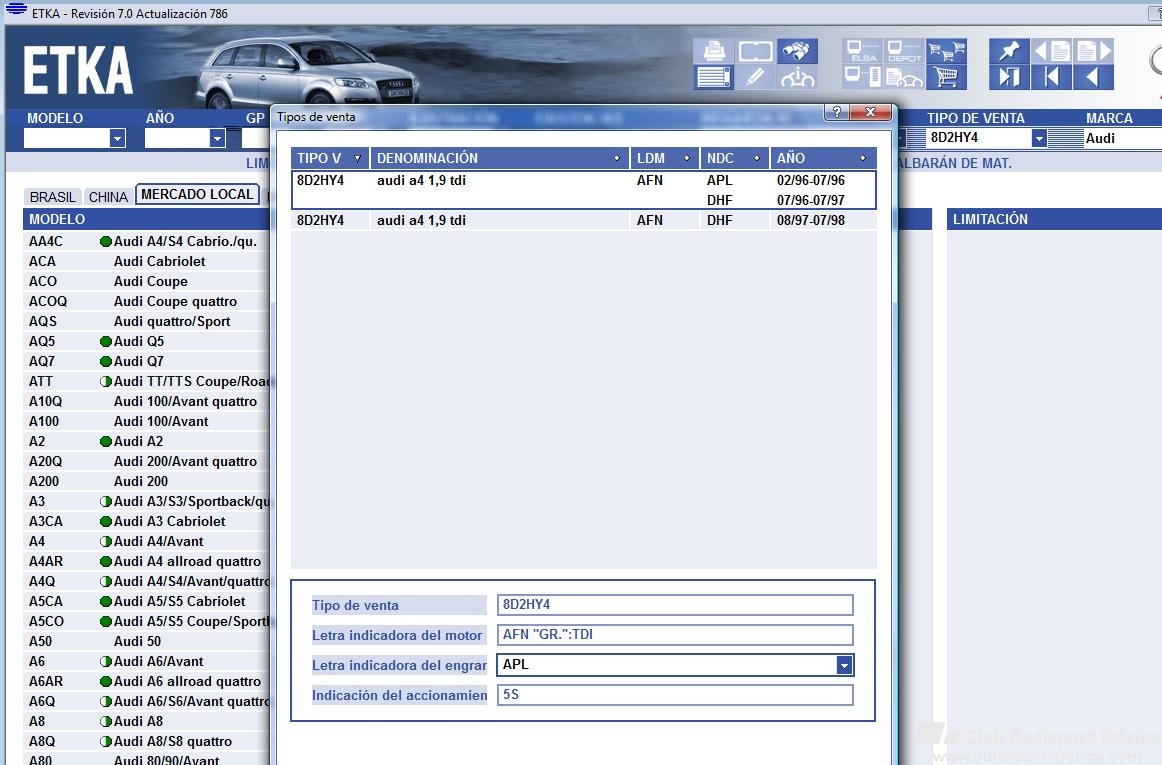
Task: Click the DENOMINACIÓN column header
Action: 499,158
